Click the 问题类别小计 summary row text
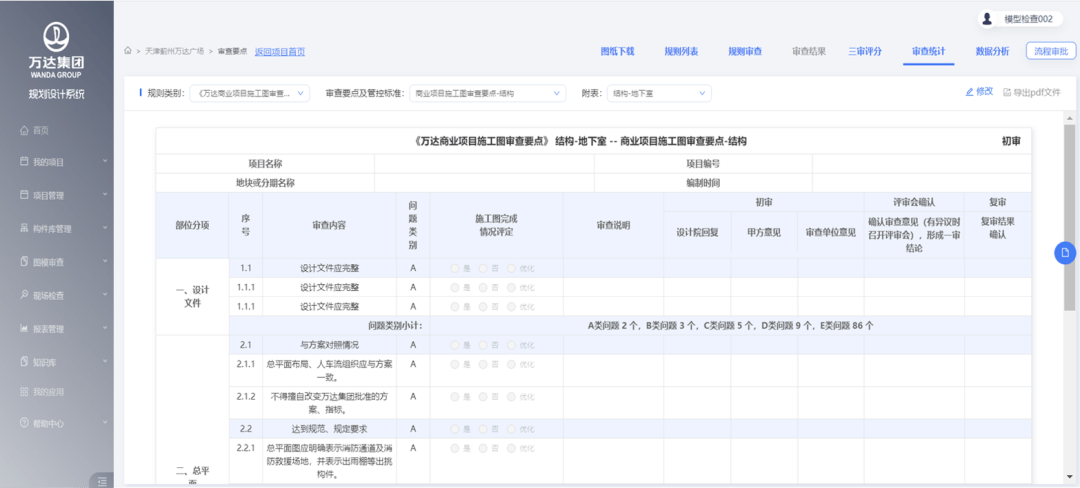 click(x=395, y=326)
